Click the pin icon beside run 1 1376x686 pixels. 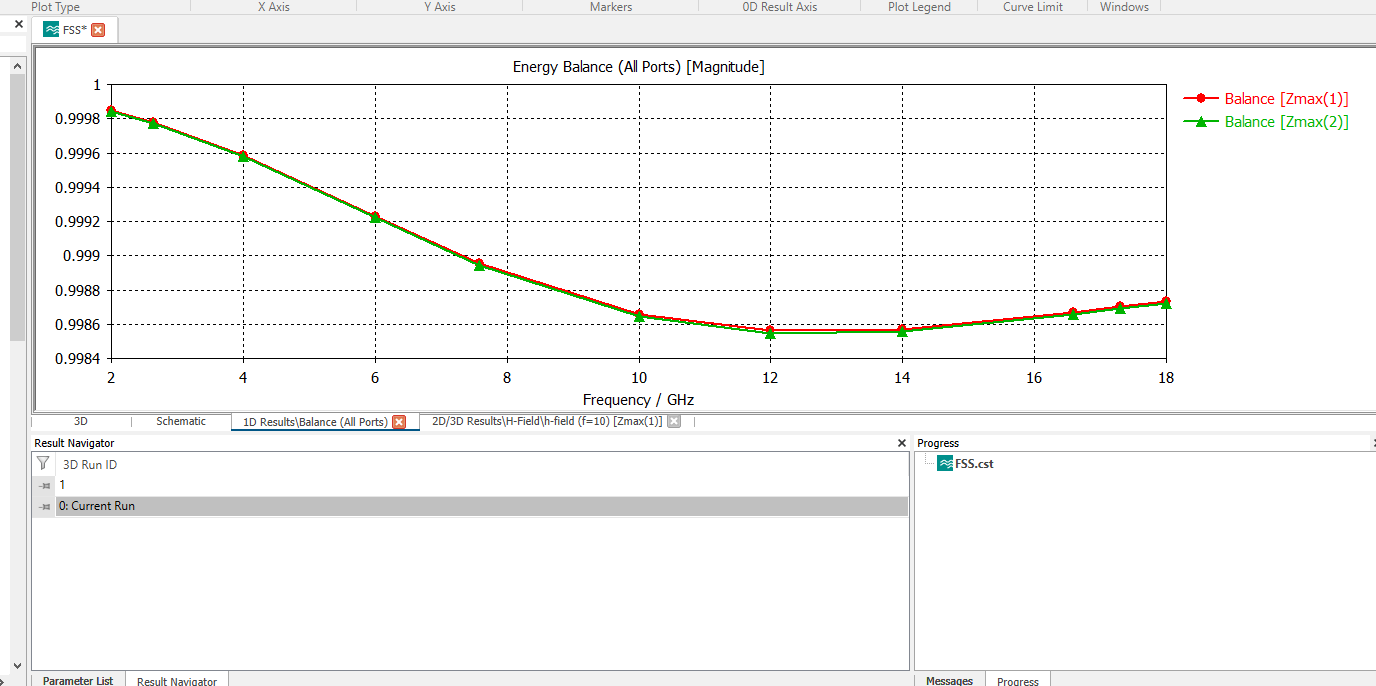click(44, 486)
